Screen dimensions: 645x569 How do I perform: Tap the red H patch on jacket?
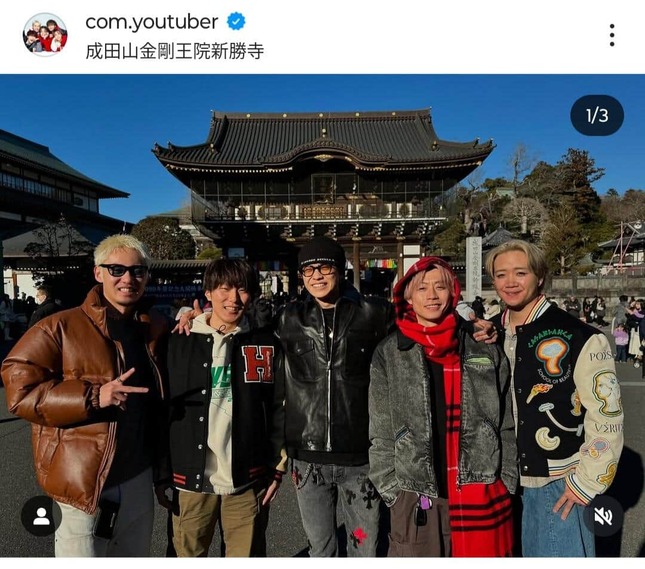click(258, 364)
